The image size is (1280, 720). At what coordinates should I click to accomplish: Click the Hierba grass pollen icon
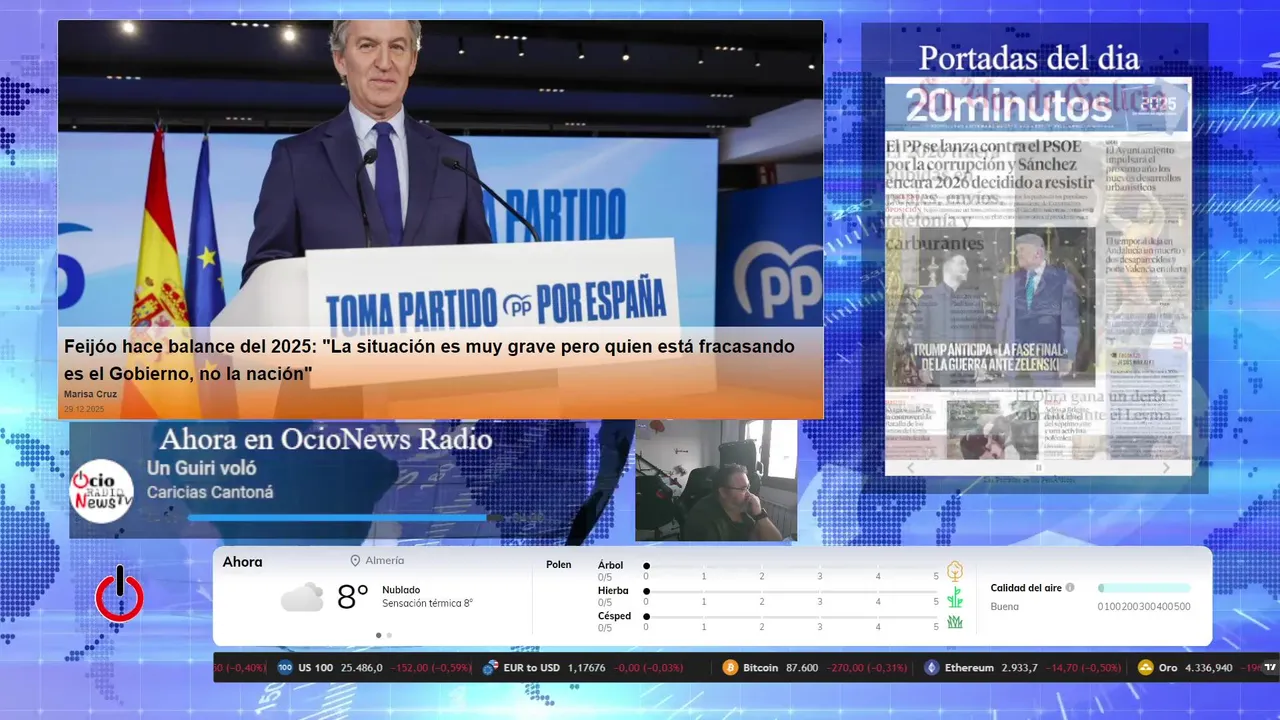(x=955, y=597)
